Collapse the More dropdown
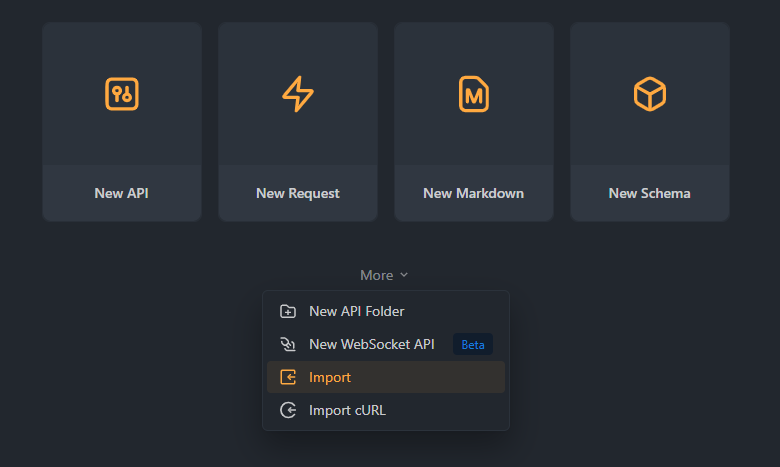 (x=384, y=275)
